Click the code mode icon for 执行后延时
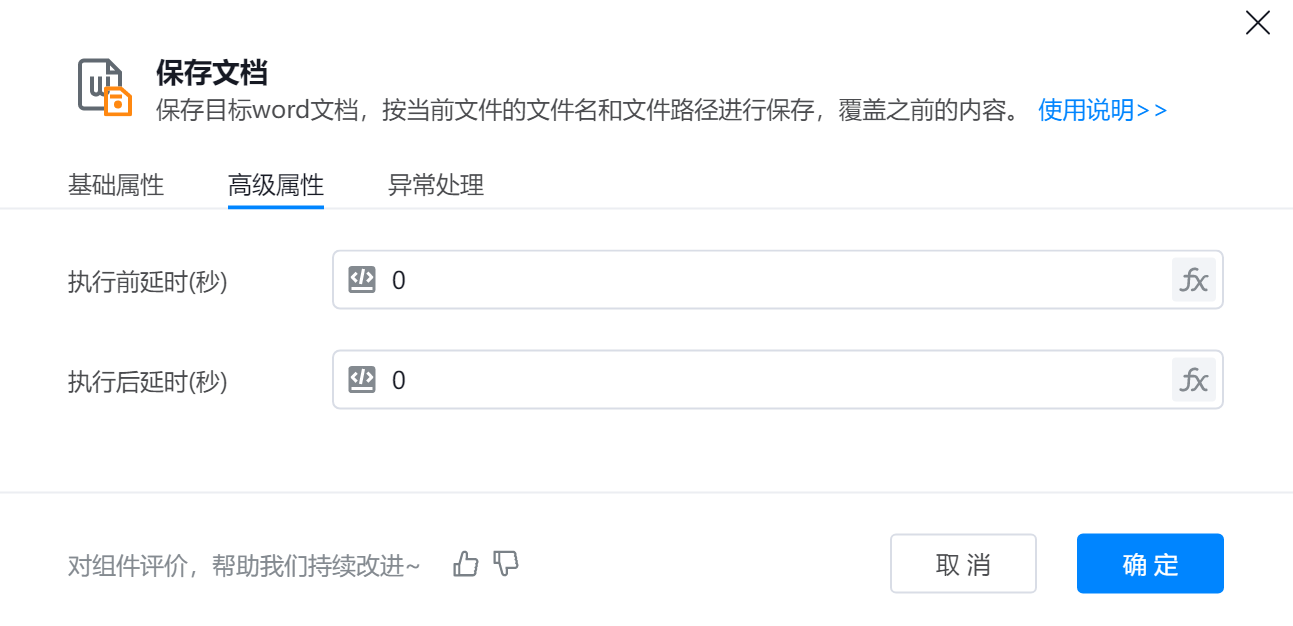Image resolution: width=1293 pixels, height=626 pixels. (x=362, y=380)
